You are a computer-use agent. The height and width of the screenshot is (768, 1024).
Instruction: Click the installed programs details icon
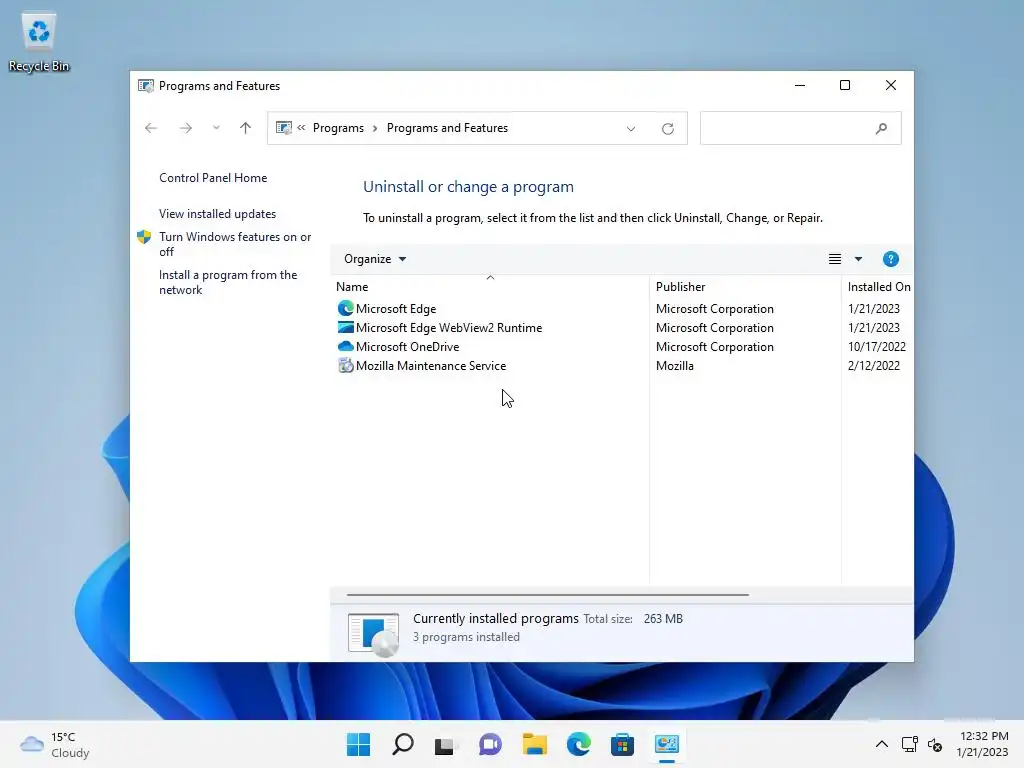(x=373, y=633)
